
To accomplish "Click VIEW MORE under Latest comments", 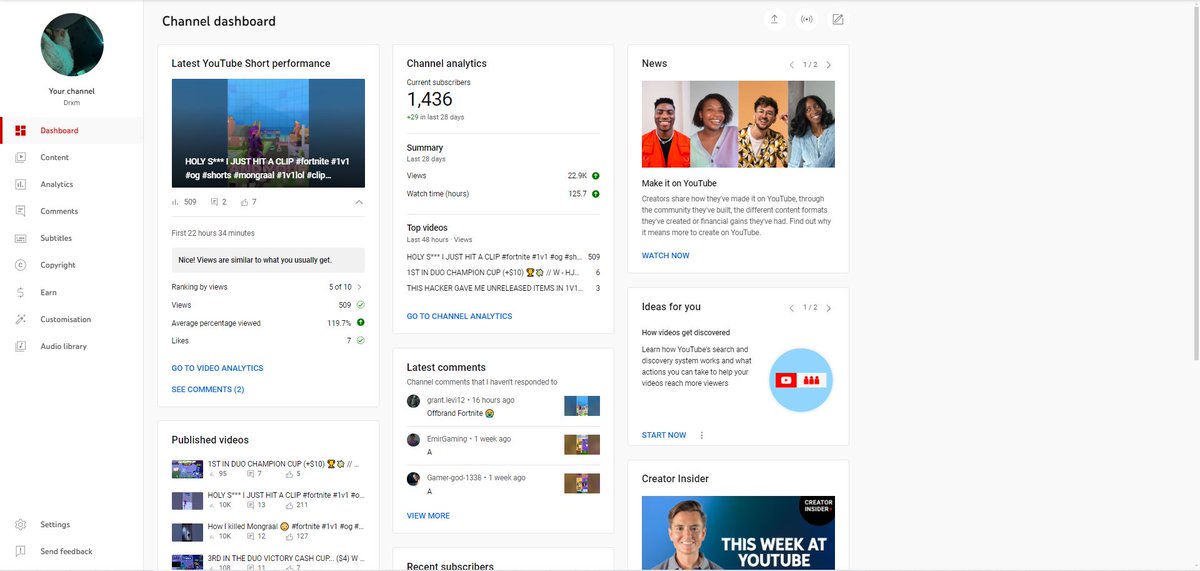I will tap(428, 516).
